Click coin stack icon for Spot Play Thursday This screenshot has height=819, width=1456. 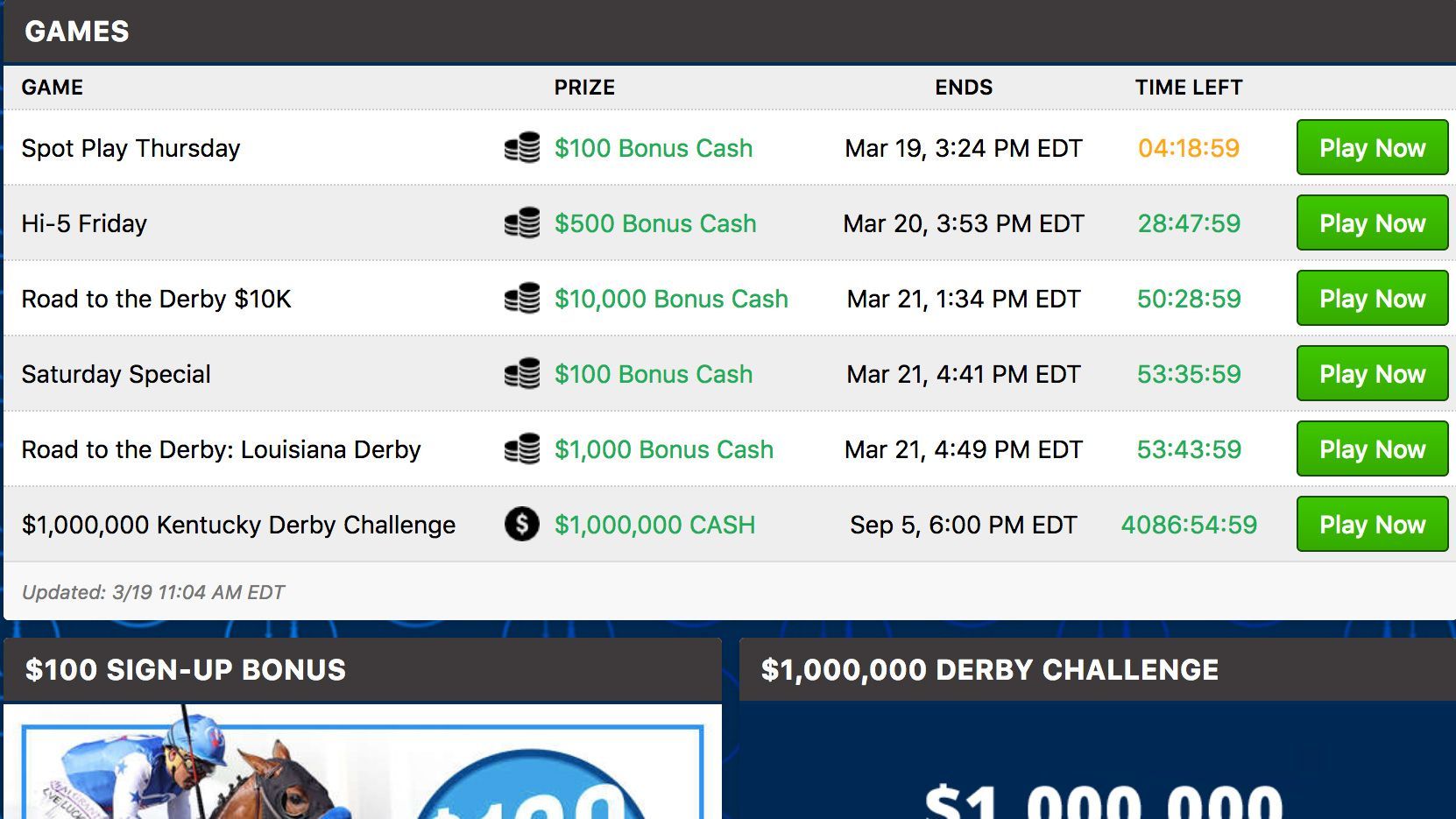[x=522, y=148]
